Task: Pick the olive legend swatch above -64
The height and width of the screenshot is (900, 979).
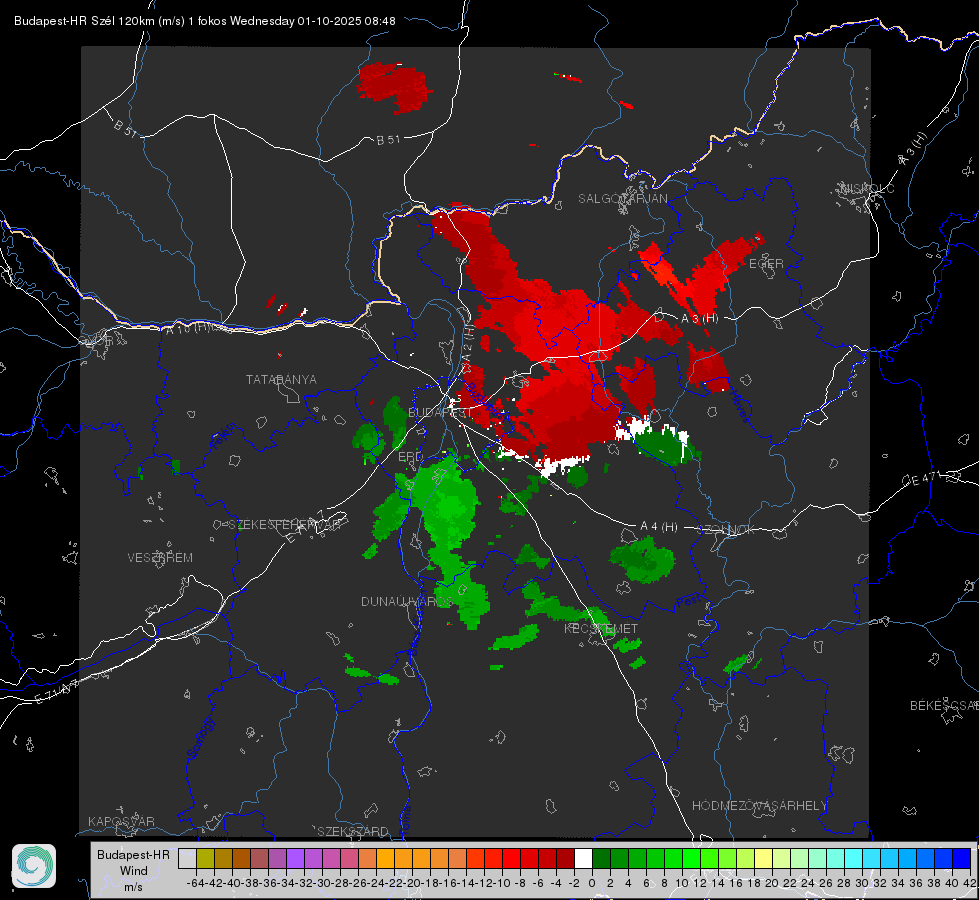Action: click(205, 858)
